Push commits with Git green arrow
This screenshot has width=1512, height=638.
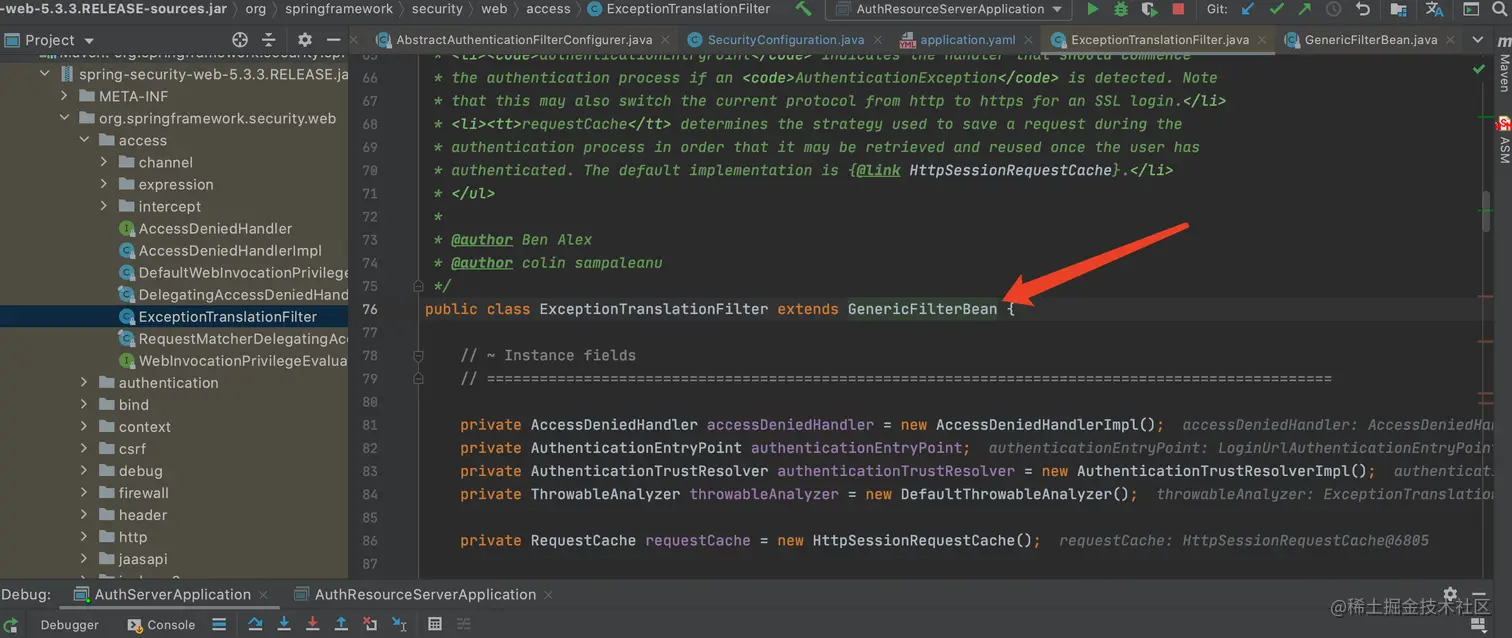[x=1304, y=9]
